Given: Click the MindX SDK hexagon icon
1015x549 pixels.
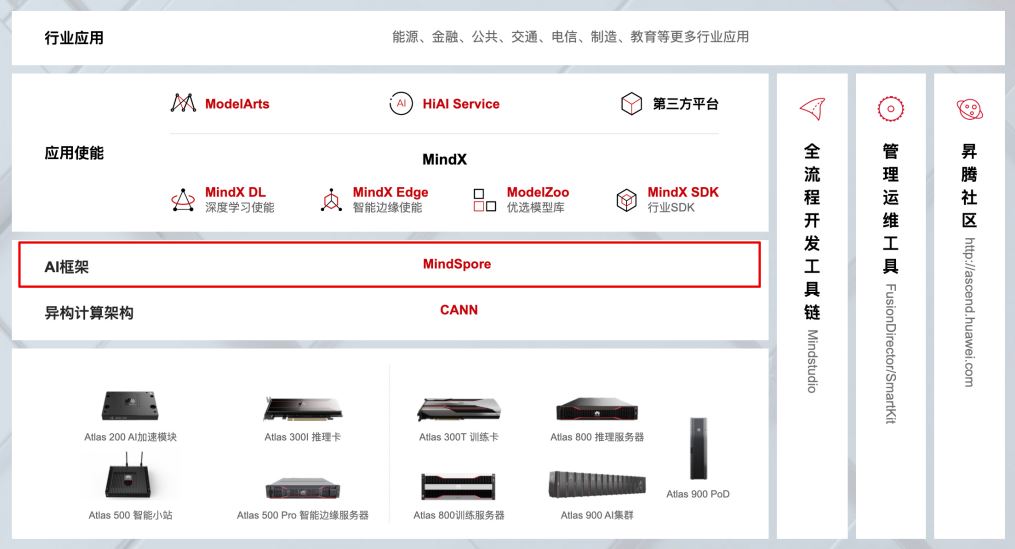Looking at the screenshot, I should point(626,200).
